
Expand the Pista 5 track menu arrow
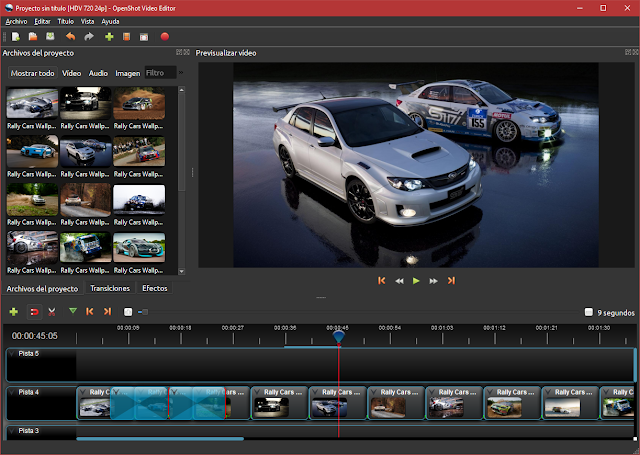[12, 354]
